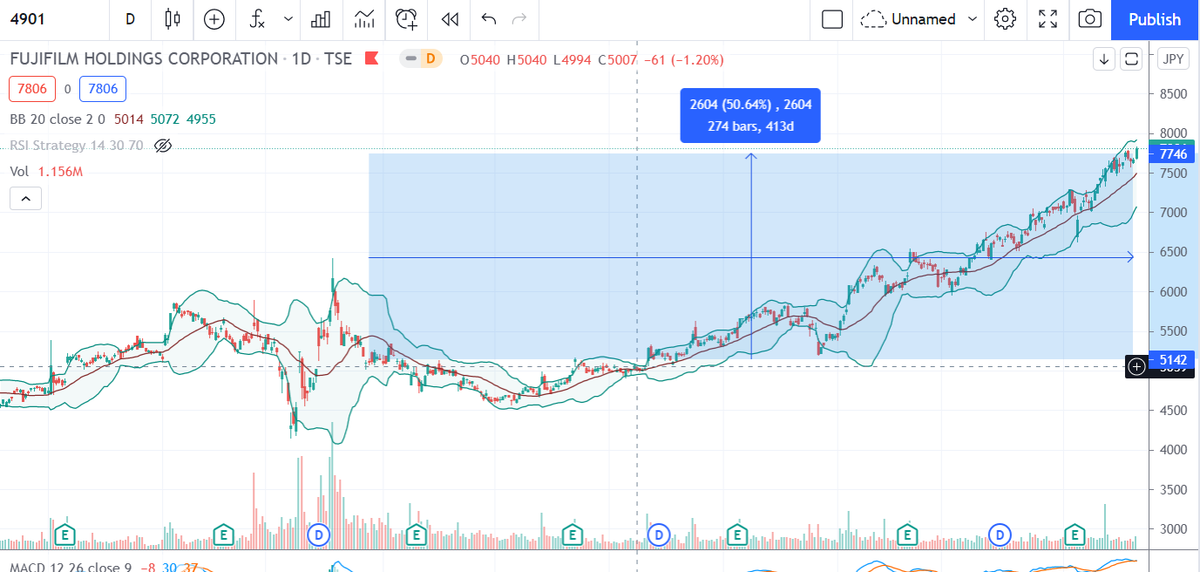Select the Vol 1.156M legend
The image size is (1200, 572).
46,172
